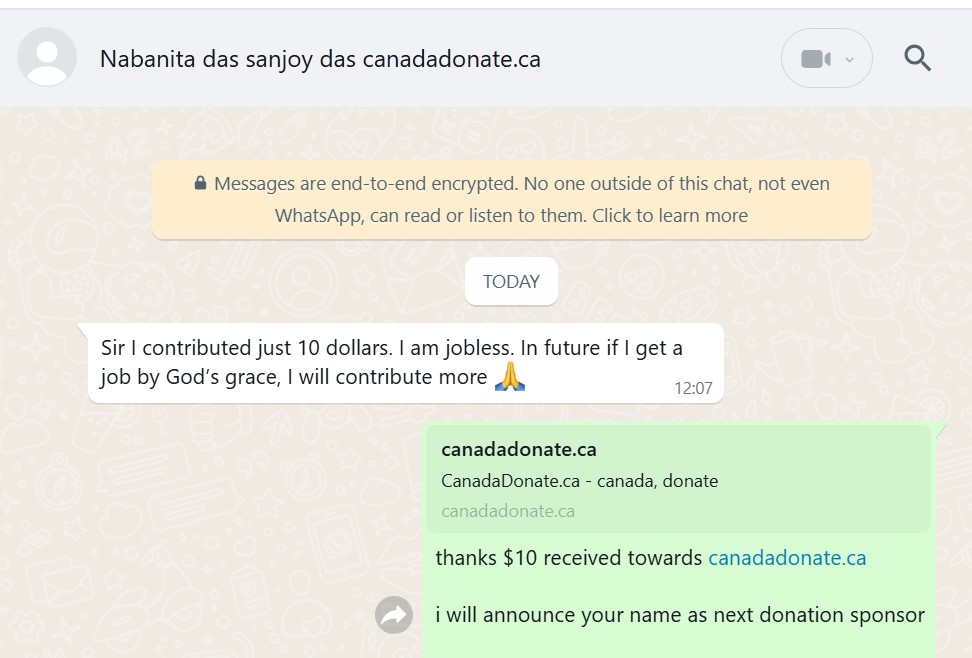Screen dimensions: 972x658
Task: Click the 'job by God's grace' message line
Action: pos(294,378)
